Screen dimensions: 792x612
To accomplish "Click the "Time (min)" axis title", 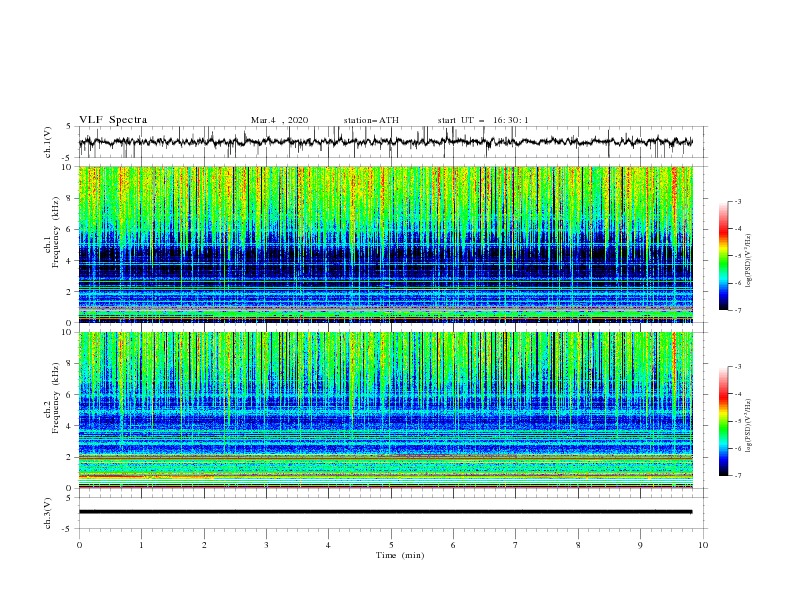I will [400, 555].
